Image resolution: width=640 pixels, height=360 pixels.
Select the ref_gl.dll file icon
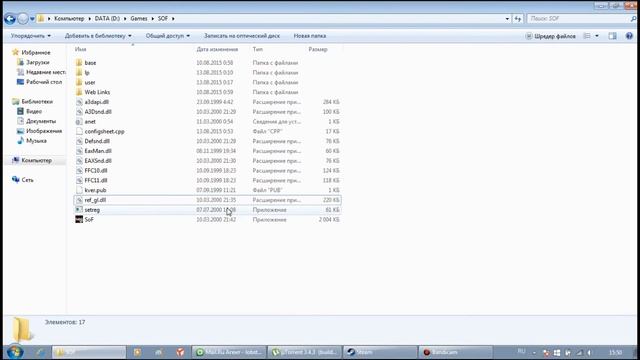79,200
